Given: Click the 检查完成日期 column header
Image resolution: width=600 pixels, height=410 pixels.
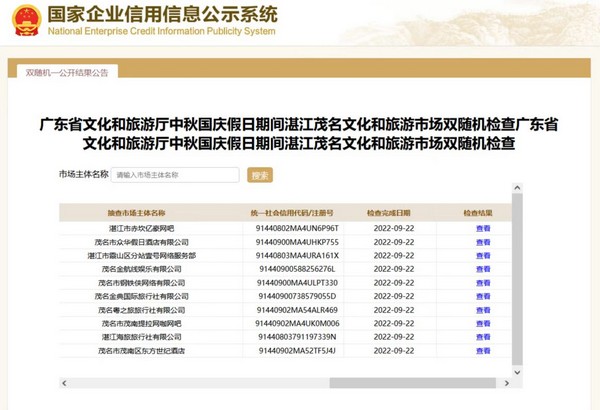Looking at the screenshot, I should click(388, 213).
